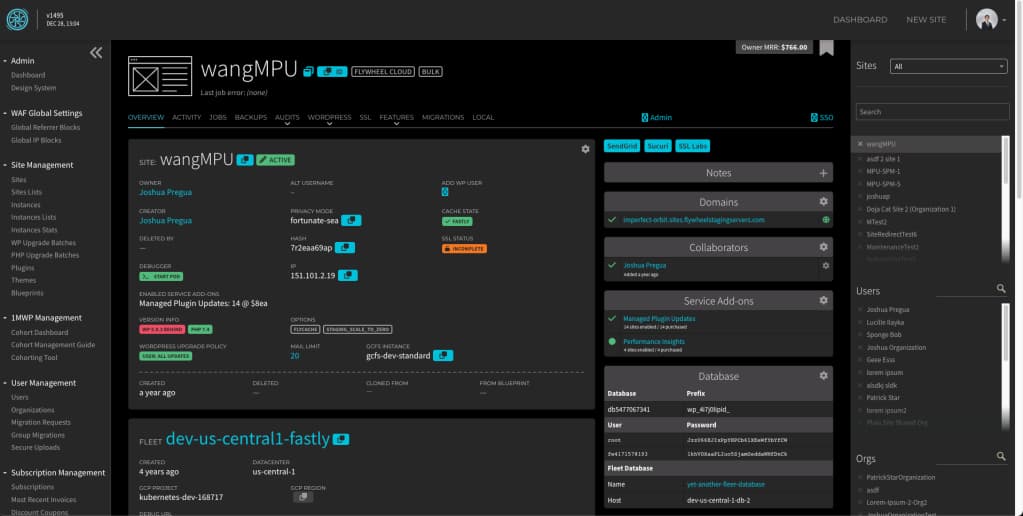
Task: Click the ACTIVE status badge
Action: 275,160
